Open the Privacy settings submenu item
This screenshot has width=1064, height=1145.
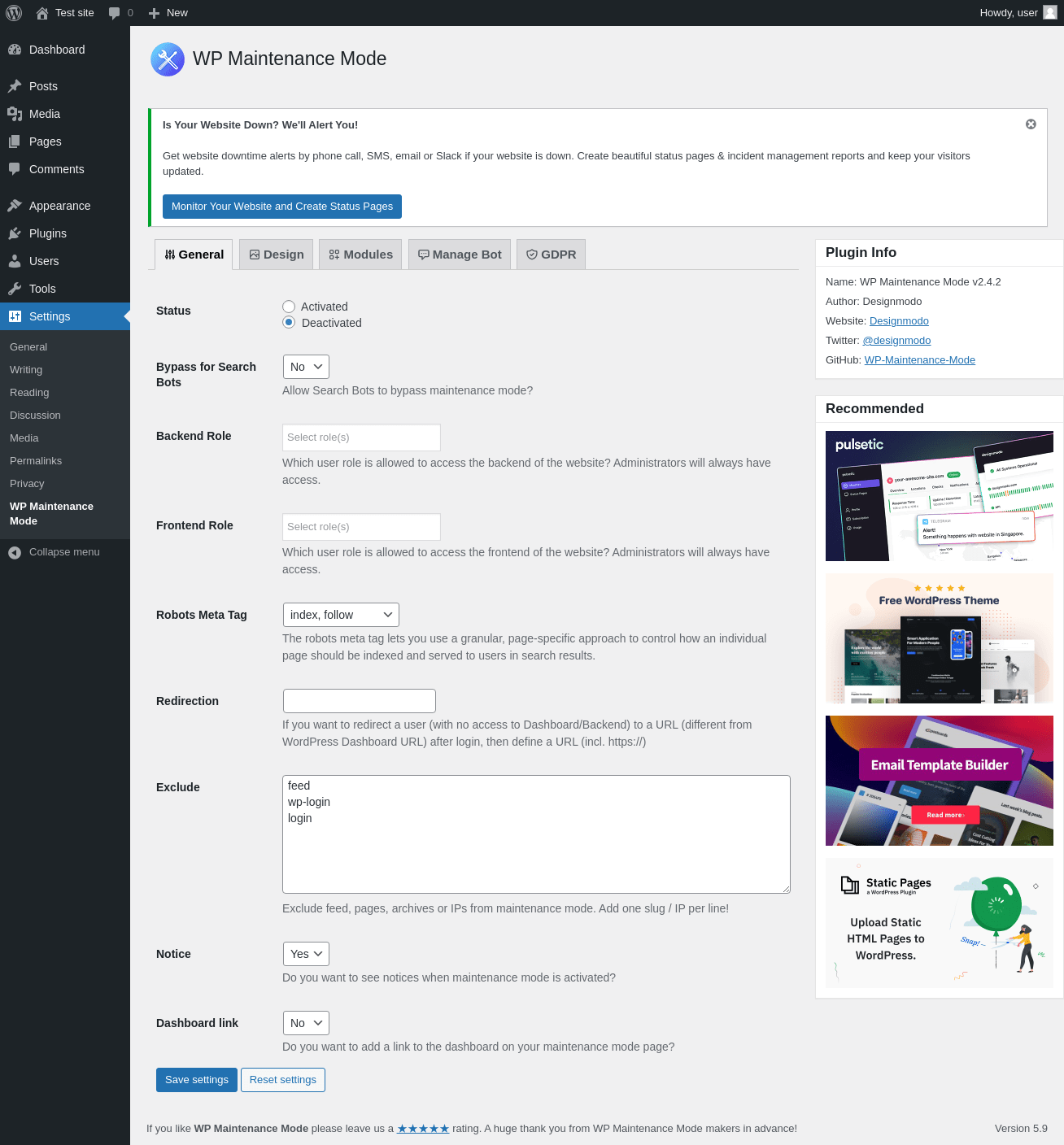click(x=27, y=484)
